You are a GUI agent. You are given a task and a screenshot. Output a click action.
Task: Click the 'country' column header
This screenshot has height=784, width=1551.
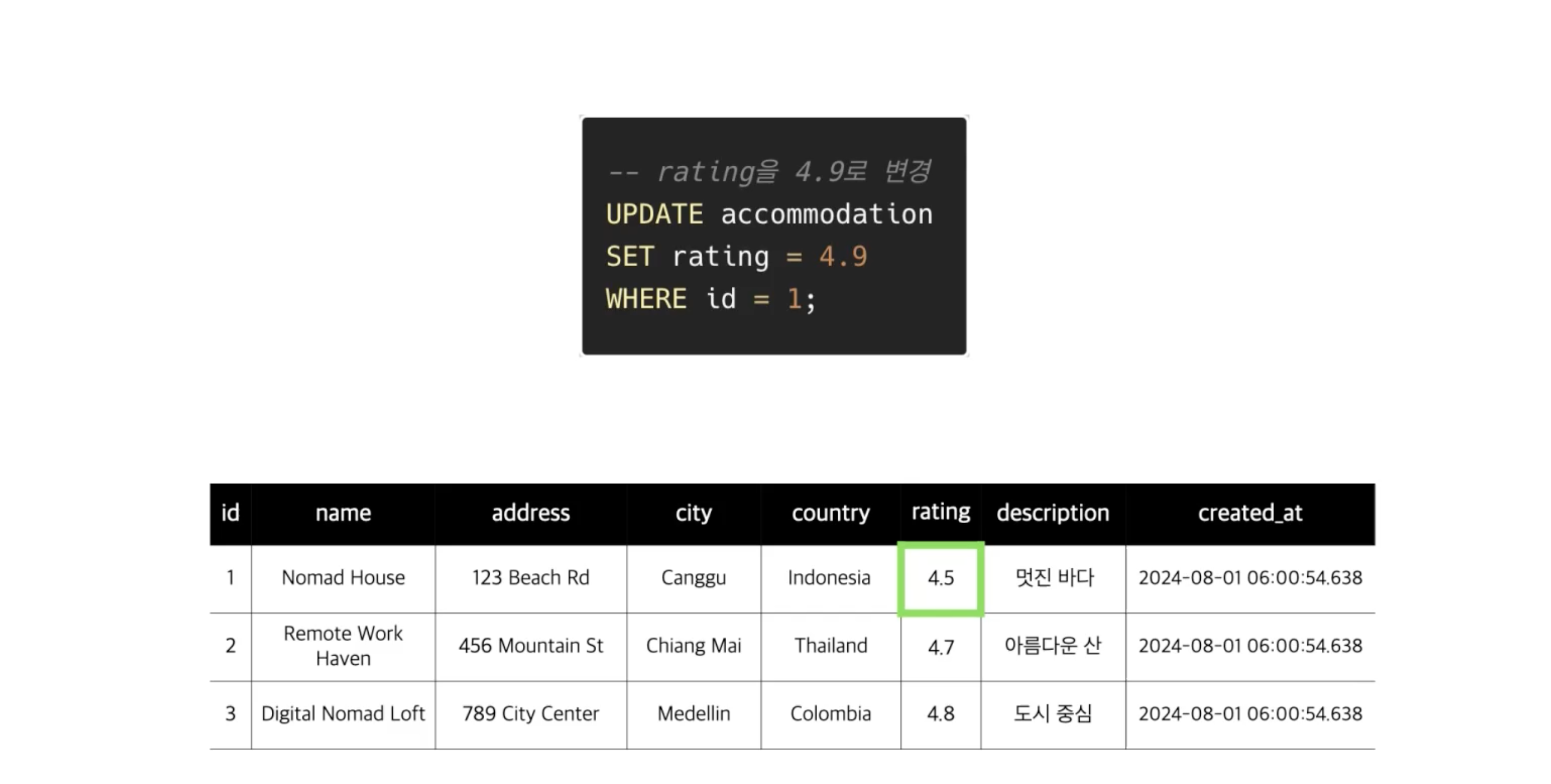831,514
